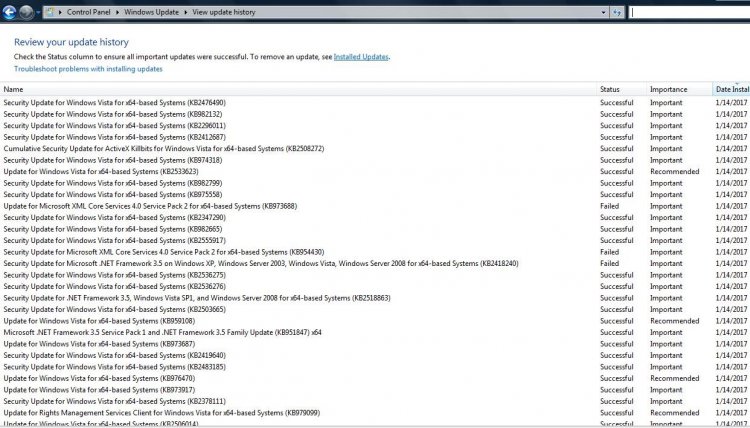The image size is (750, 428).
Task: Click Important value for KB951847 row
Action: point(666,332)
